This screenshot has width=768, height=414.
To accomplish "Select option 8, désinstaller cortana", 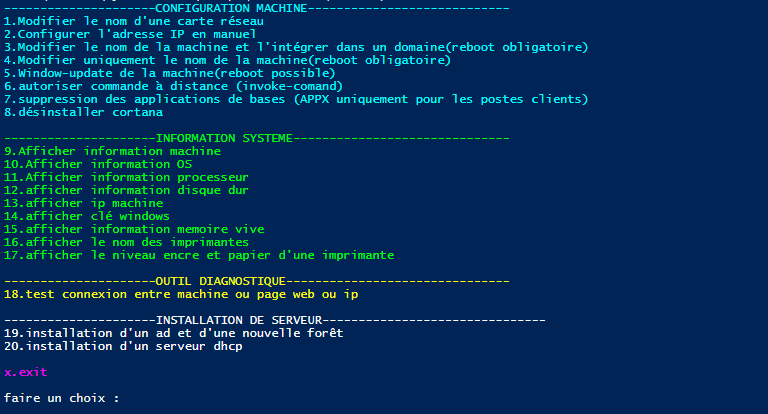I will point(83,112).
